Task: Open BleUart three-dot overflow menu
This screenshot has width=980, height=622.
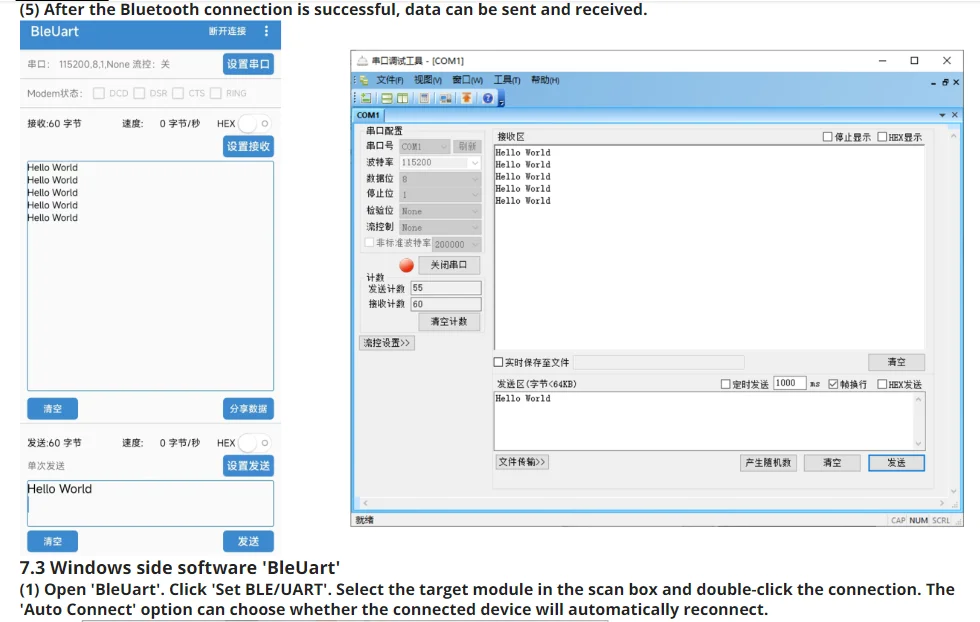Action: [x=266, y=31]
